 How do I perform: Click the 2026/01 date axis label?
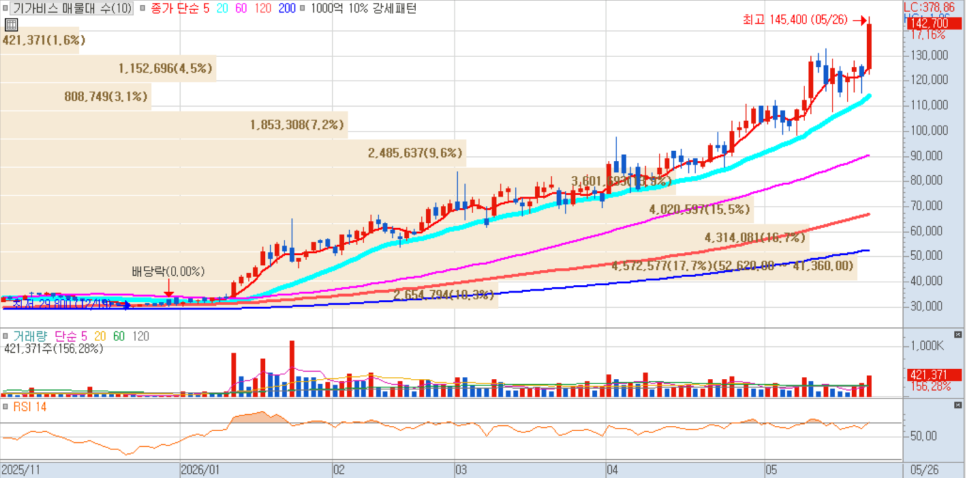coord(200,470)
